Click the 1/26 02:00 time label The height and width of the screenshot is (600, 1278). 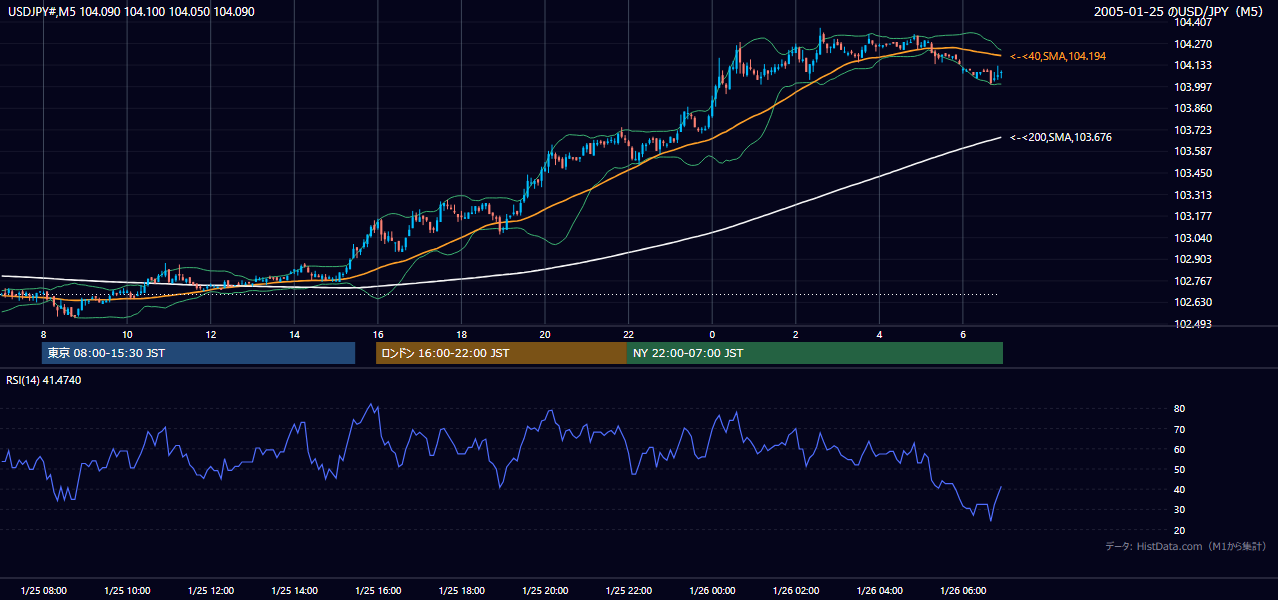(x=795, y=590)
